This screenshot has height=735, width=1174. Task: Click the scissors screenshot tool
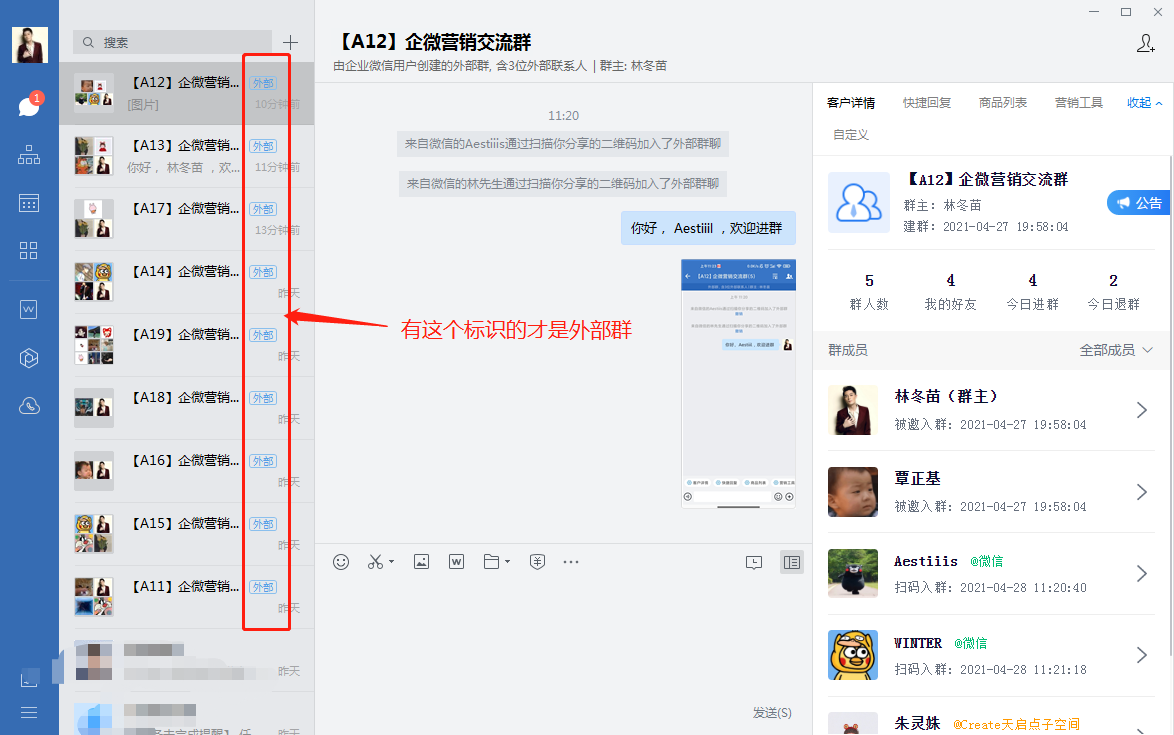pos(375,562)
